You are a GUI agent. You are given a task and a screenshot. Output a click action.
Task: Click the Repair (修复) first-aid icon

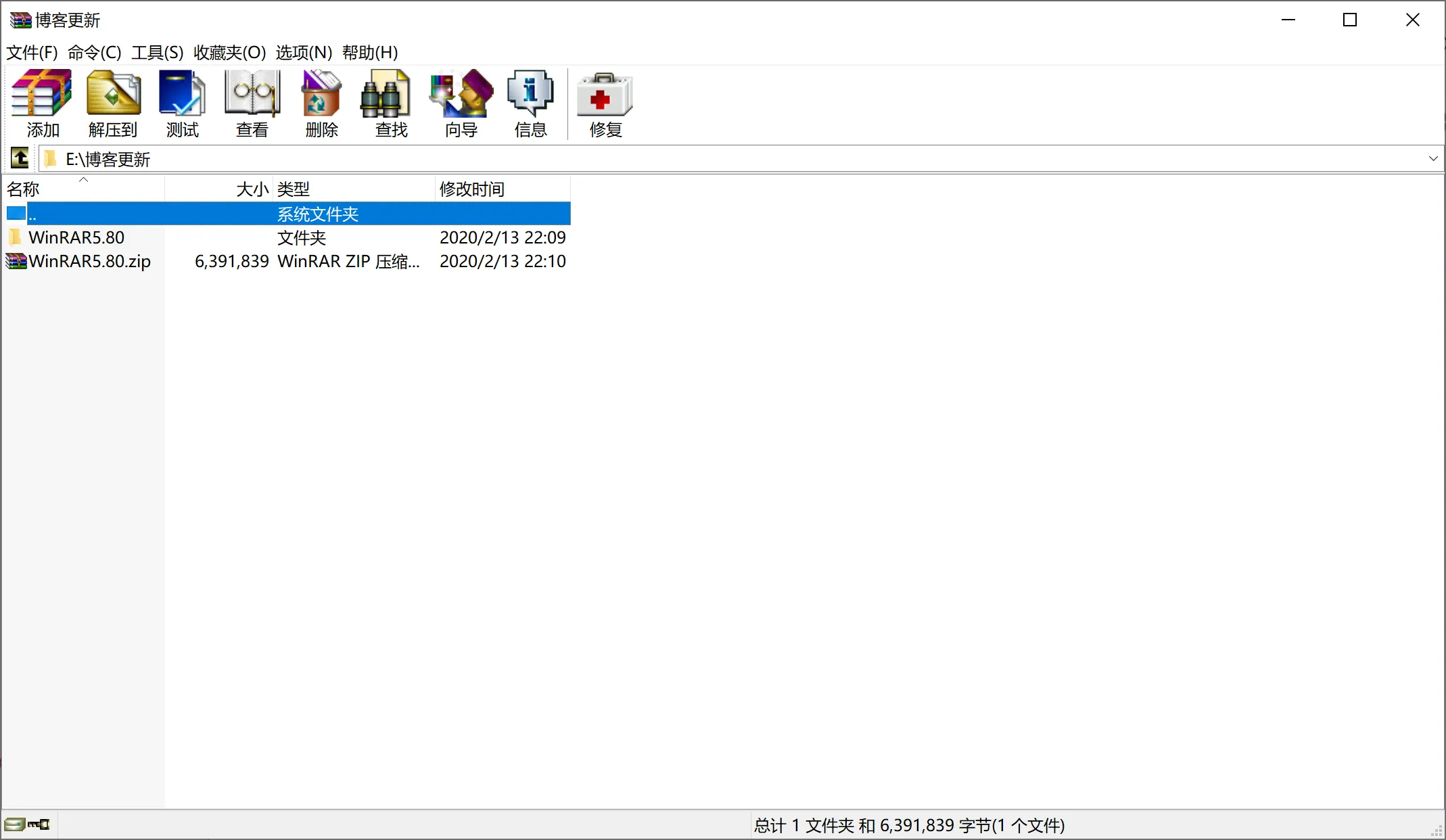[605, 93]
